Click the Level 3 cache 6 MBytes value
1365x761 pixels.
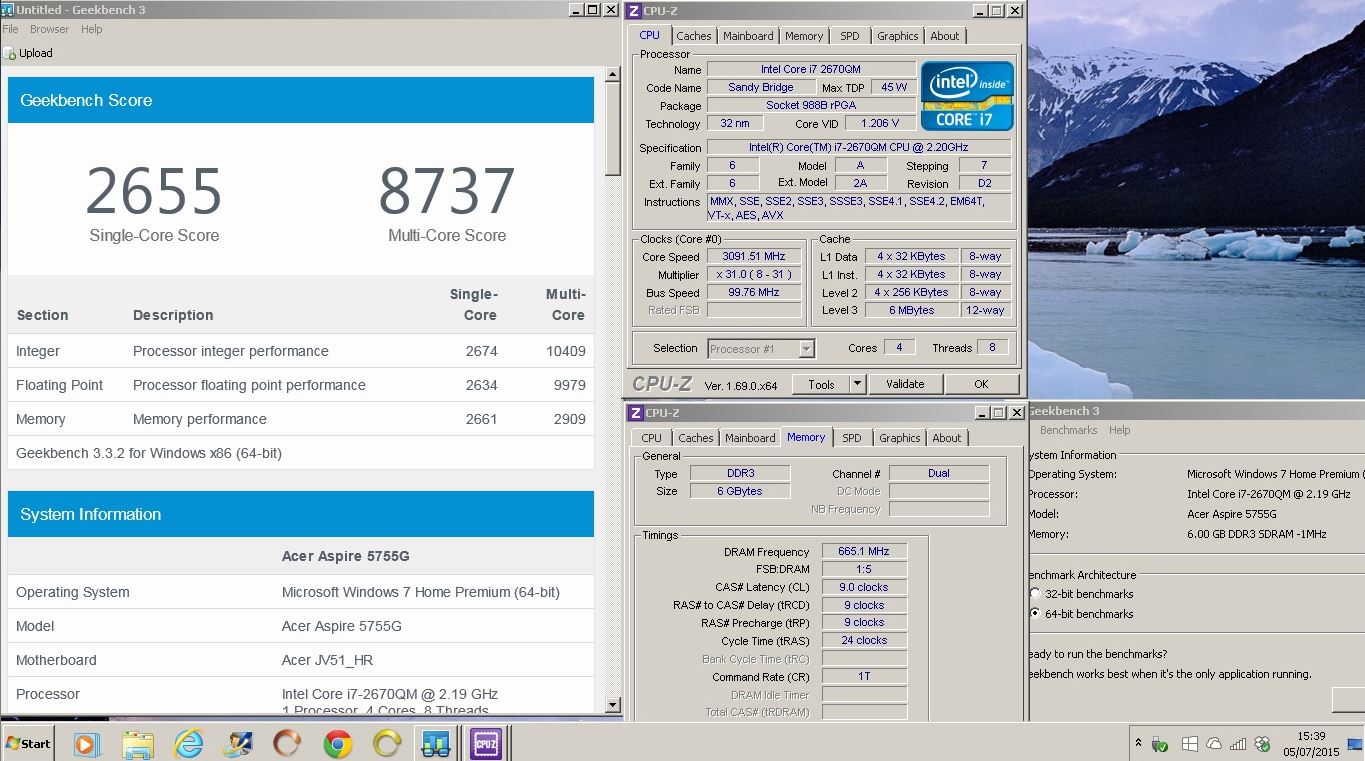click(912, 310)
